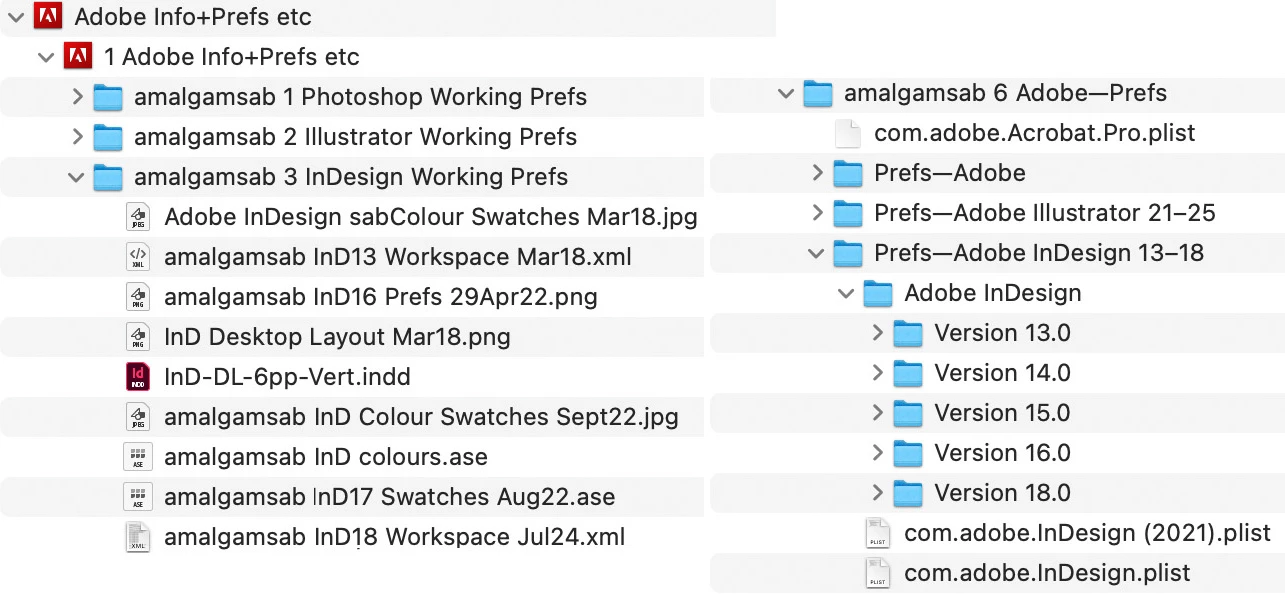Viewport: 1285px width, 594px height.
Task: Select file name amalgamsab InD Colour Swatches Sept22.jpg
Action: pyautogui.click(x=421, y=417)
